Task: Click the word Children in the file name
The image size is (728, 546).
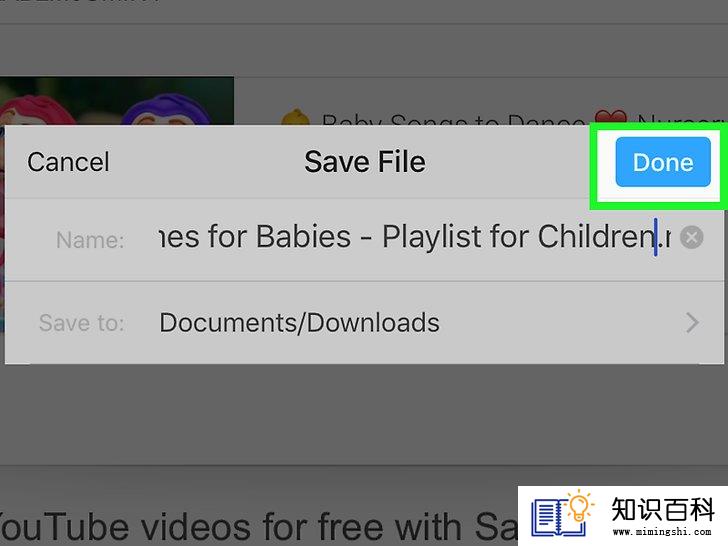Action: coord(596,237)
